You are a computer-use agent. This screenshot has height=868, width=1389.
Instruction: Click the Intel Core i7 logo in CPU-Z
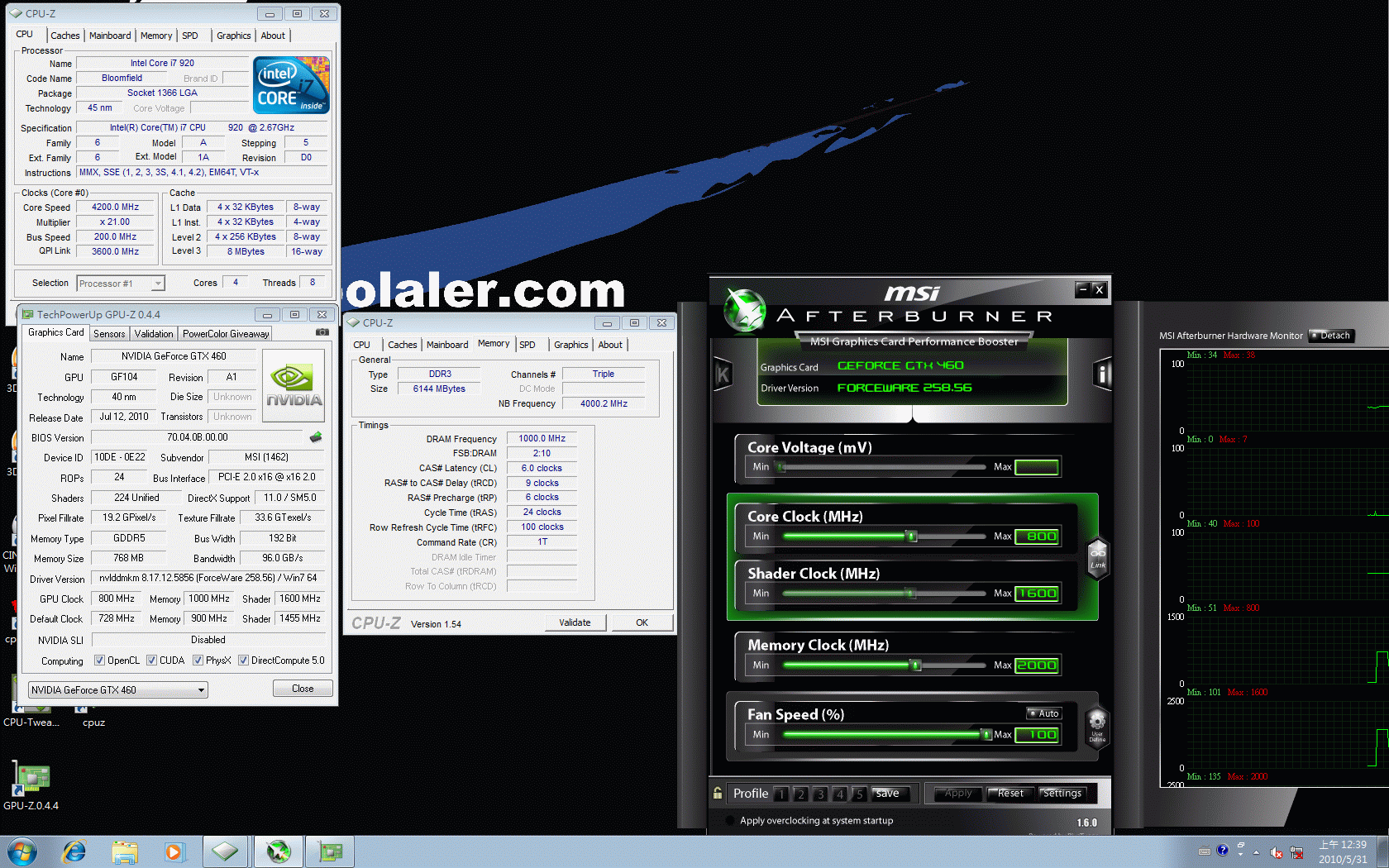pos(291,85)
